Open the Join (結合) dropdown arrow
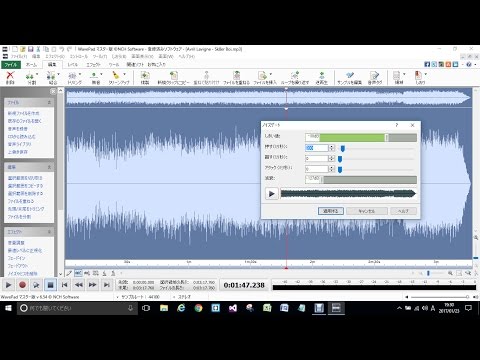480x360 pixels. click(59, 74)
